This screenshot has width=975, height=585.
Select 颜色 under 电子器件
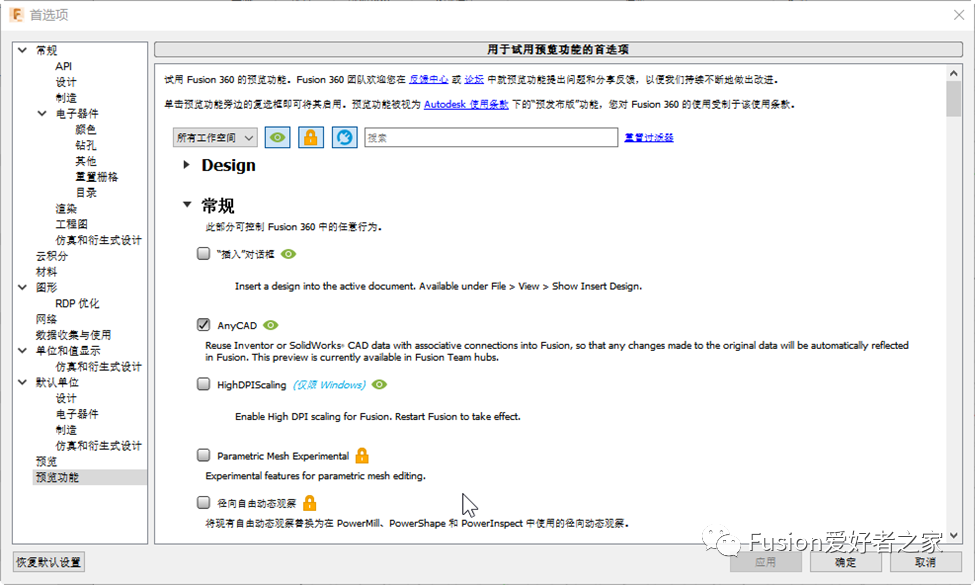86,129
